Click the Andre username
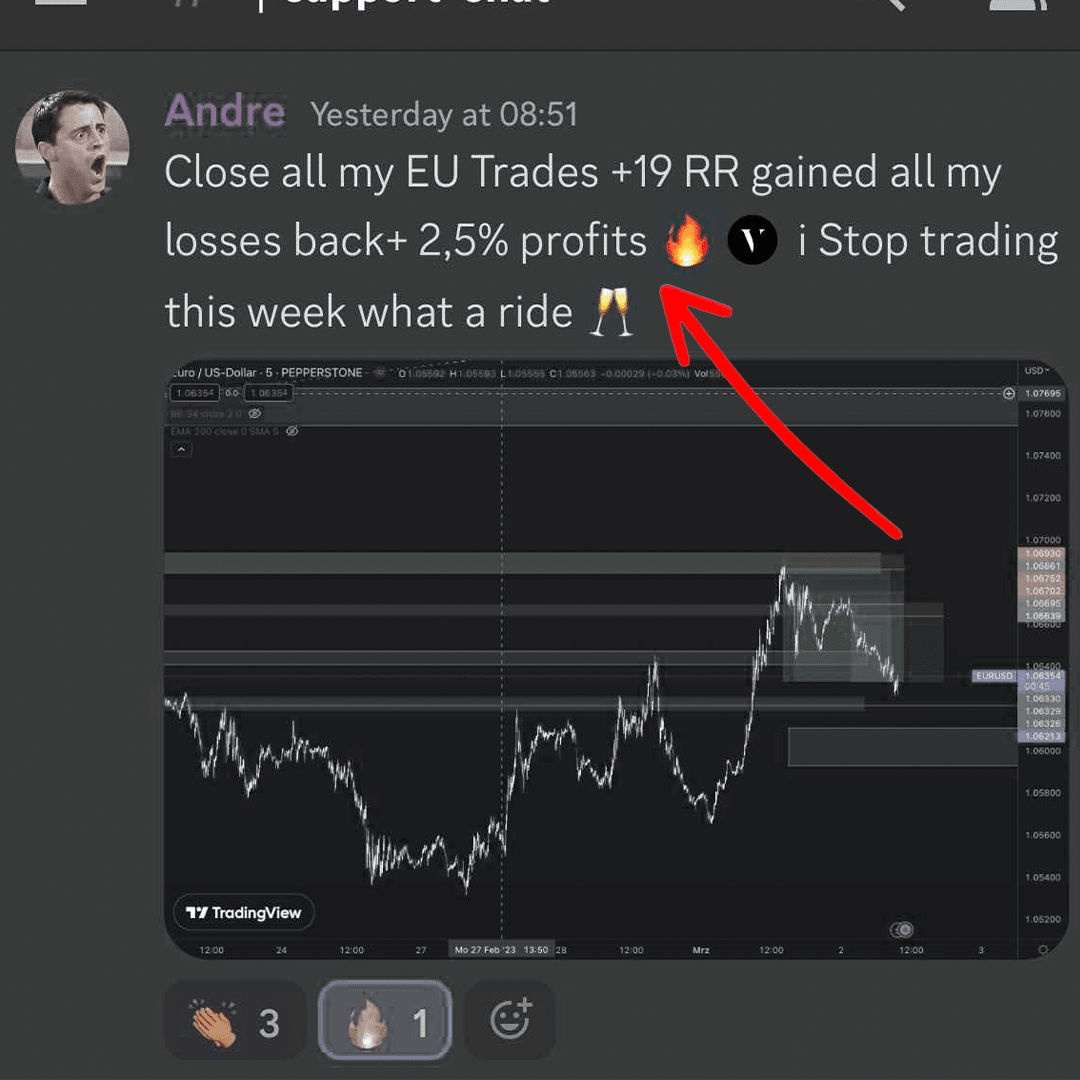This screenshot has width=1080, height=1080. point(225,110)
